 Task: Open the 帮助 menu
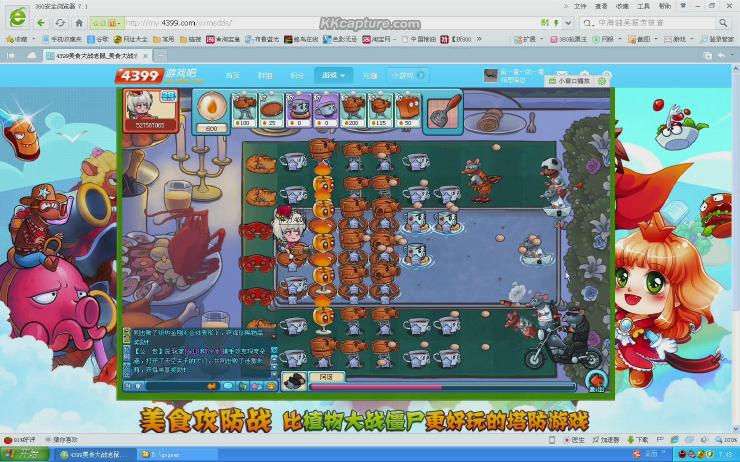(x=664, y=6)
